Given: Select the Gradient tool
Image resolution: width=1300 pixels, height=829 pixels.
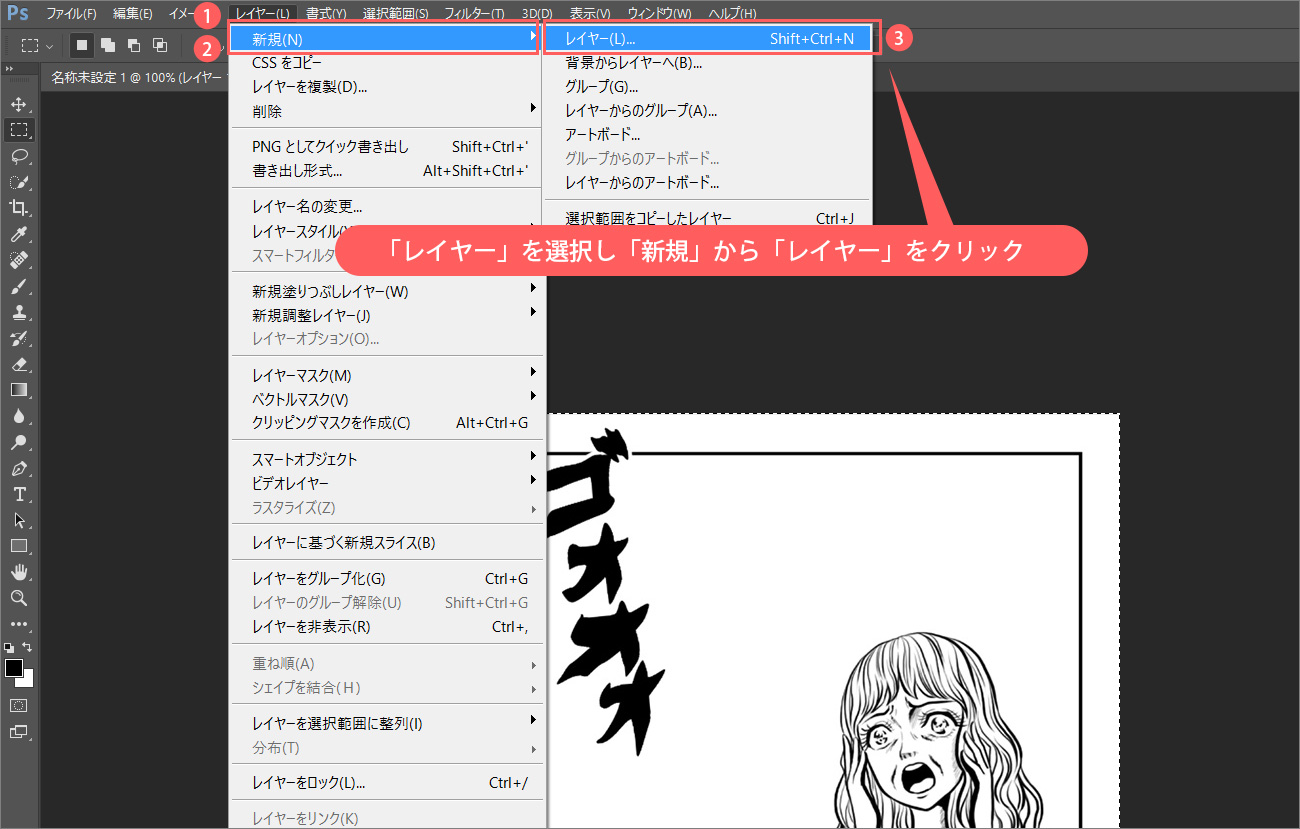Looking at the screenshot, I should point(18,390).
